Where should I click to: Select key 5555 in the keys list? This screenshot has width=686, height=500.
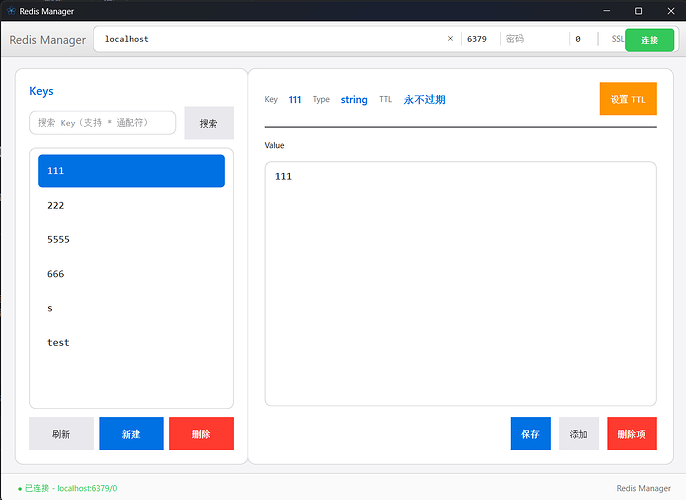pos(131,239)
